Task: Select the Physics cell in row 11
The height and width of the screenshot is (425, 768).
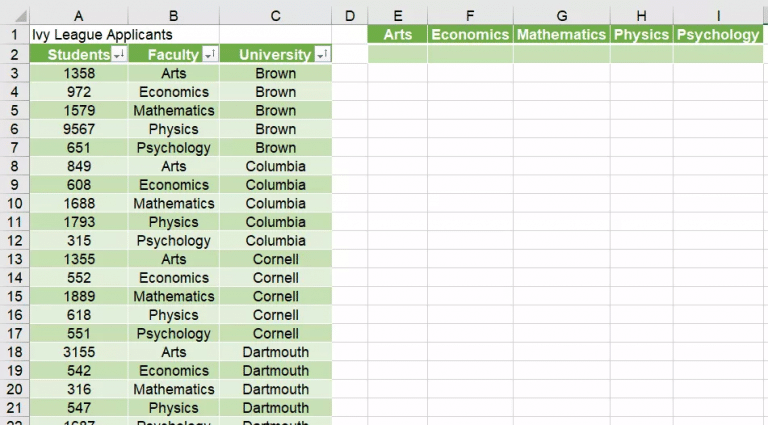Action: (174, 222)
